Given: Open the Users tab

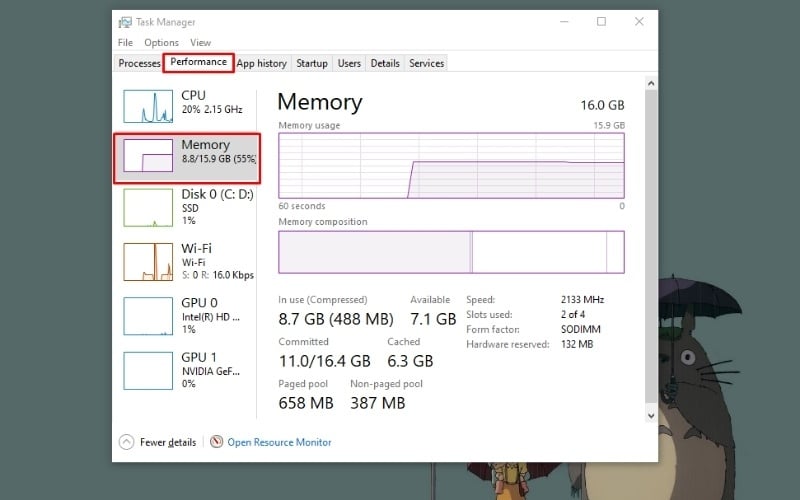Looking at the screenshot, I should 349,63.
